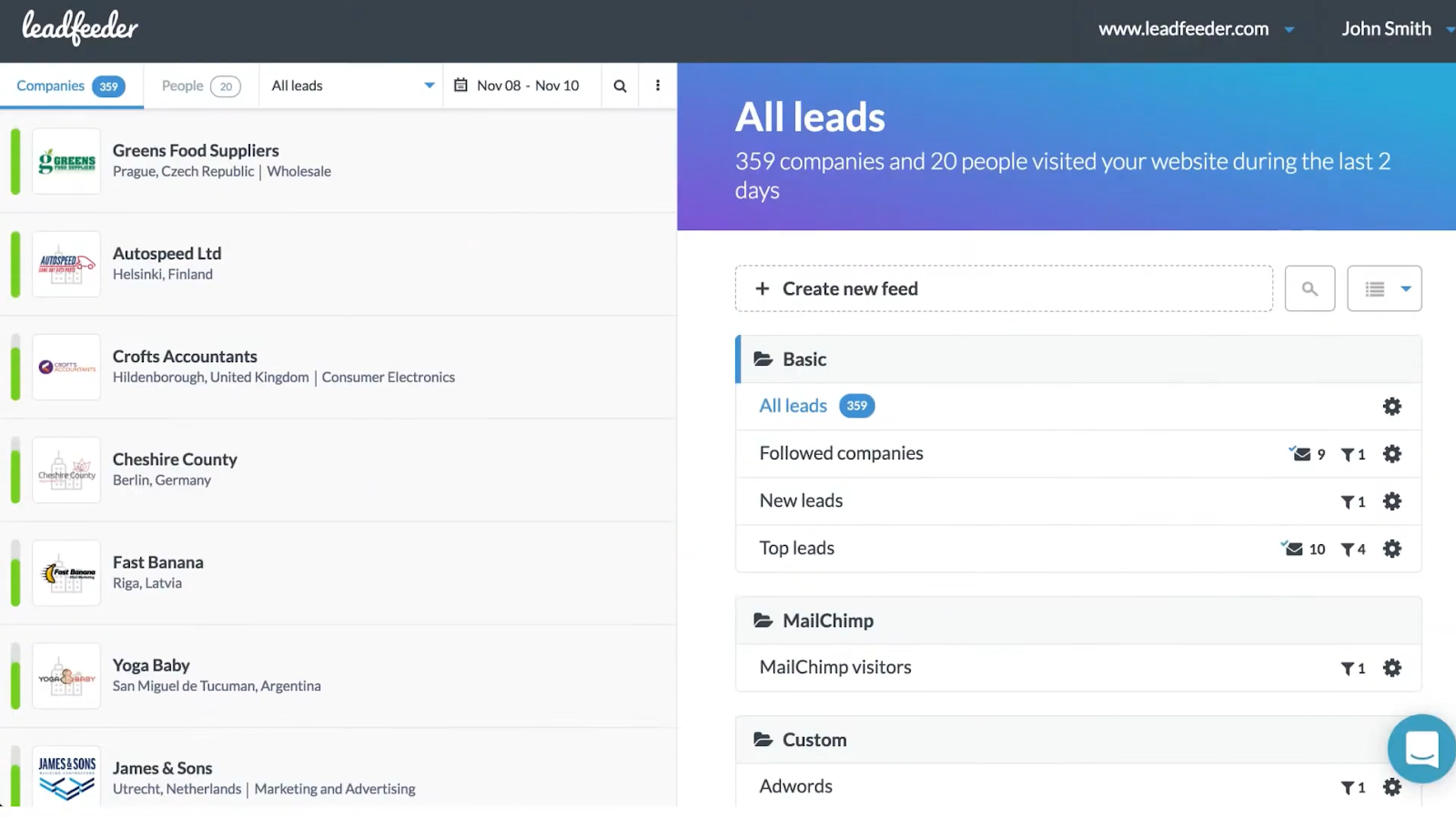Click the plus icon in Create new feed
This screenshot has height=818, width=1456.
coord(763,288)
